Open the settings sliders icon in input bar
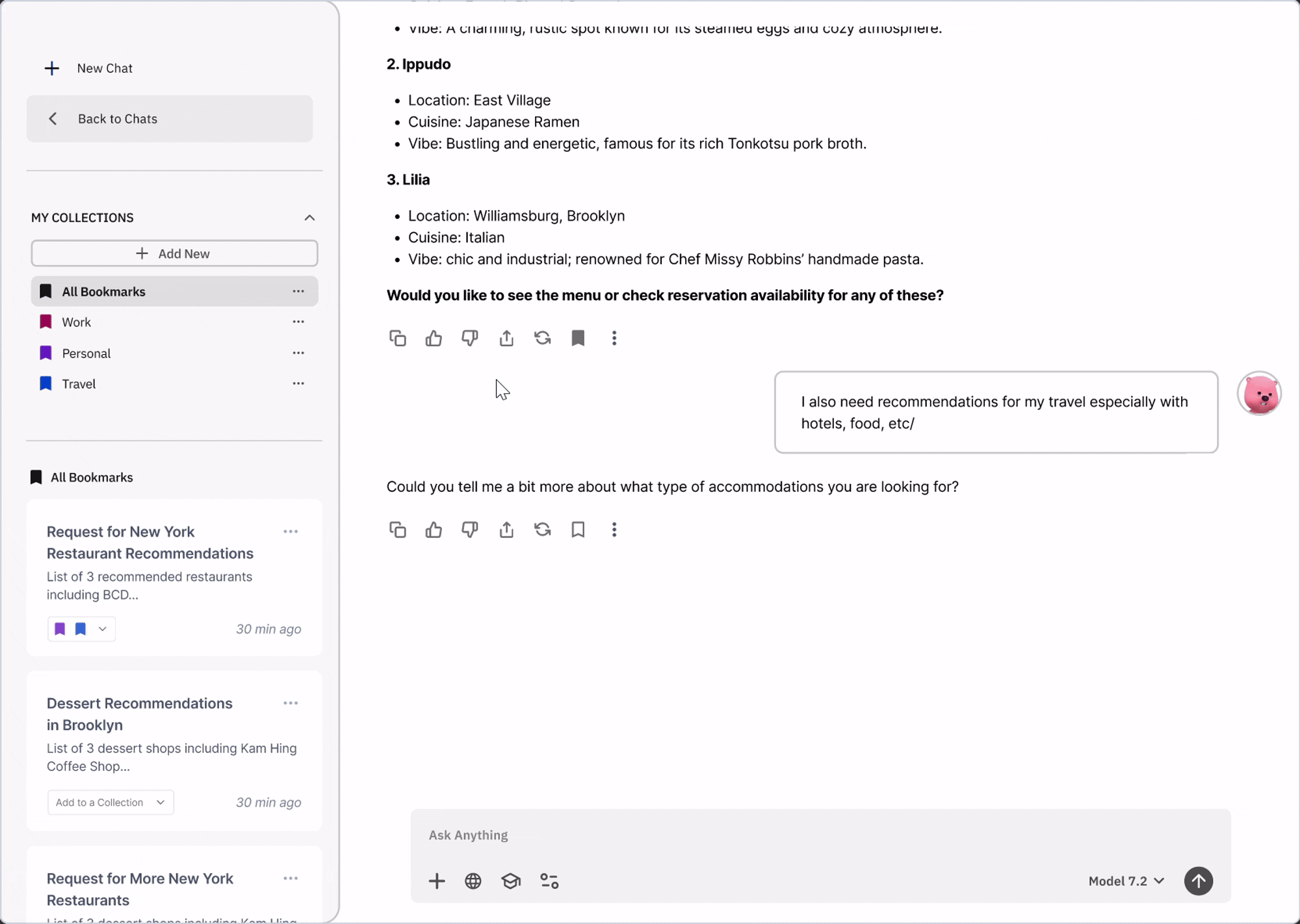This screenshot has height=924, width=1300. click(x=549, y=881)
